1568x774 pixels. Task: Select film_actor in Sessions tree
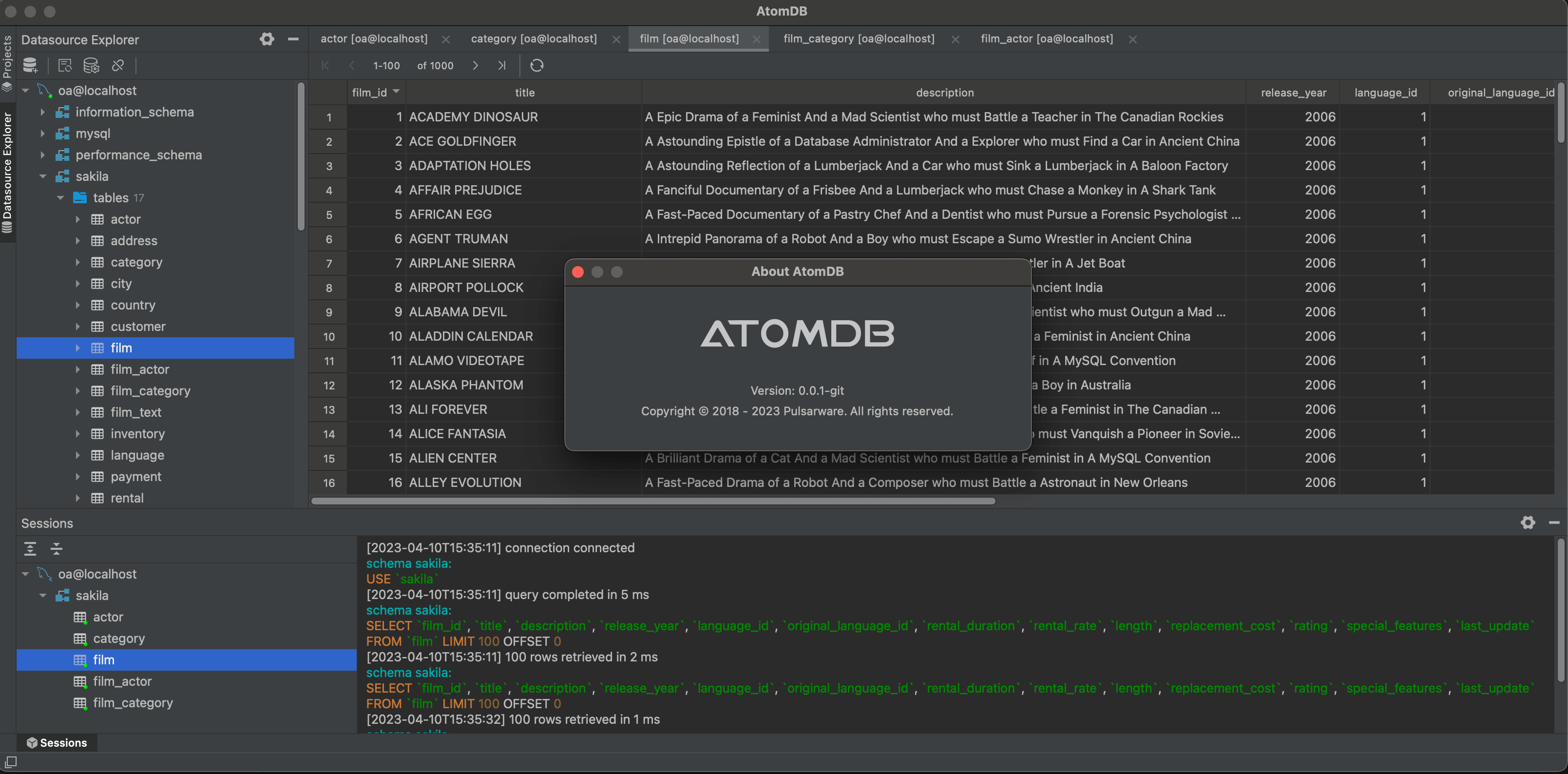coord(122,681)
